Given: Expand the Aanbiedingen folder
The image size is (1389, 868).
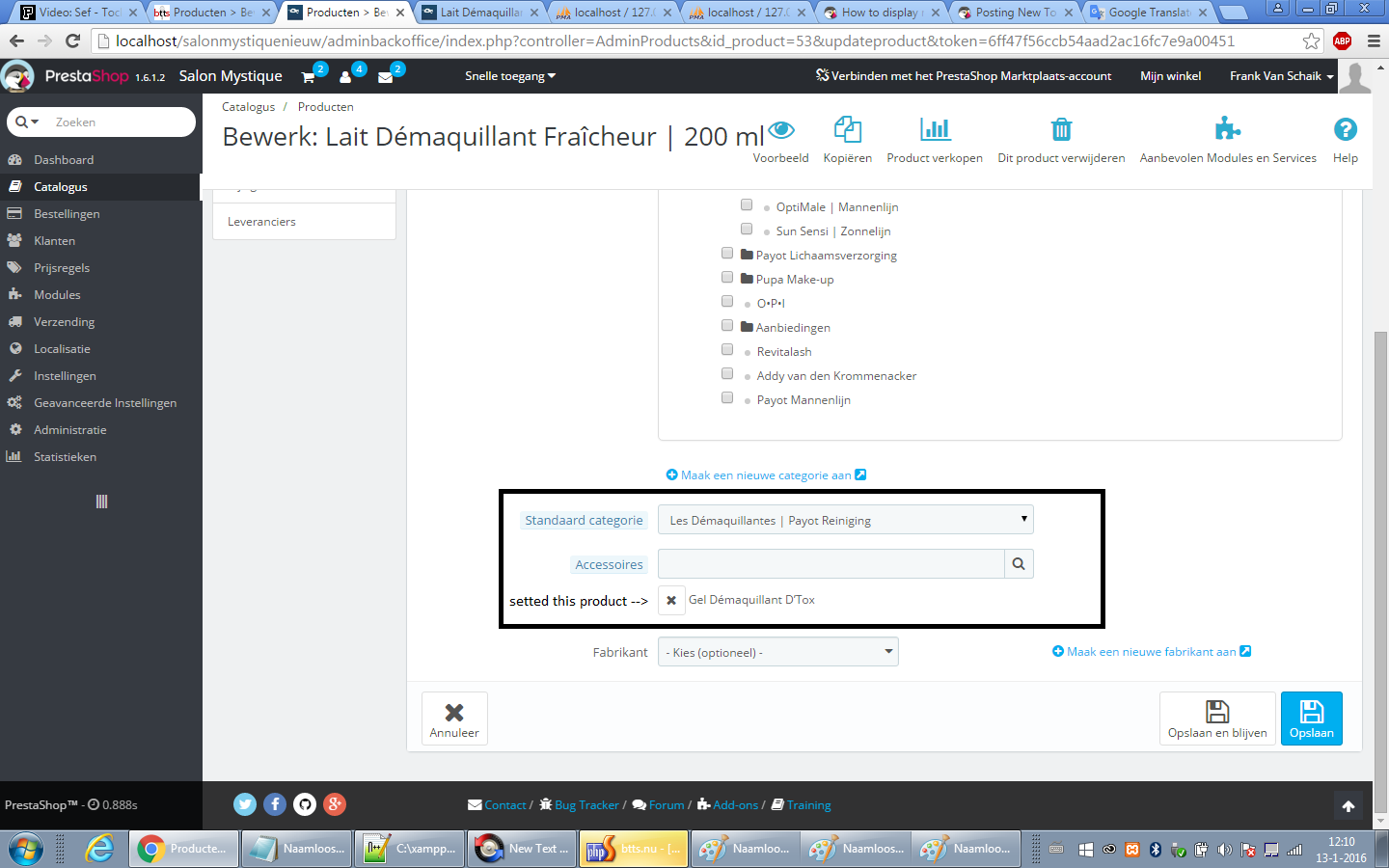Looking at the screenshot, I should pyautogui.click(x=748, y=327).
